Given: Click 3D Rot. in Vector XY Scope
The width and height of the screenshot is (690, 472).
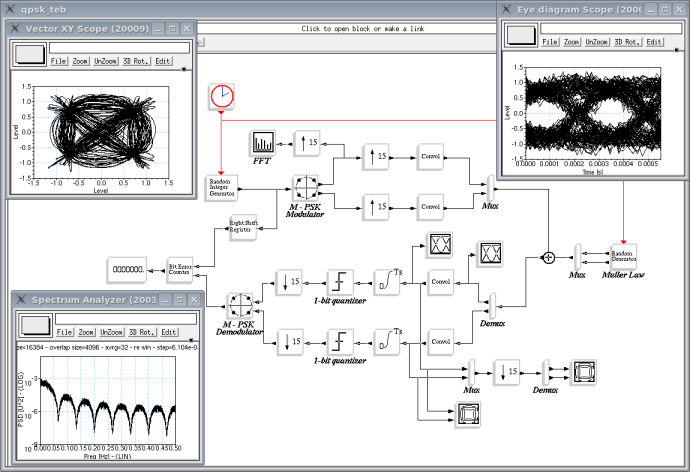Looking at the screenshot, I should coord(136,61).
